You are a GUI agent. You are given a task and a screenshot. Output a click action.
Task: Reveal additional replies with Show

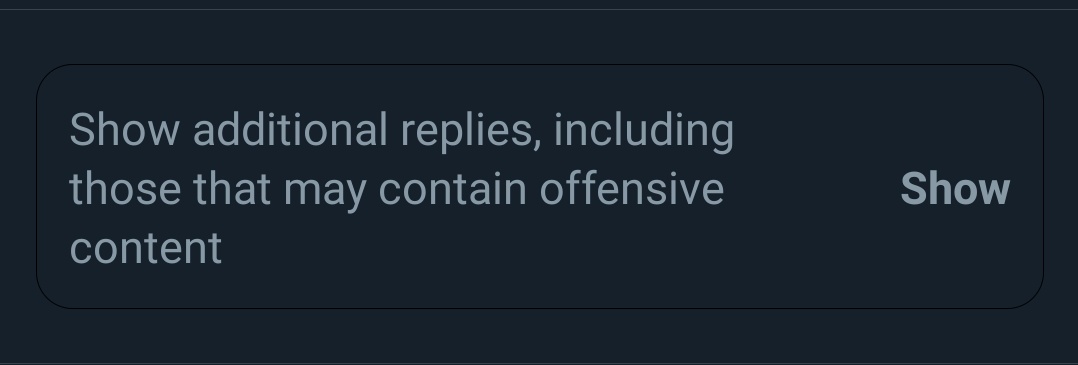(x=955, y=189)
